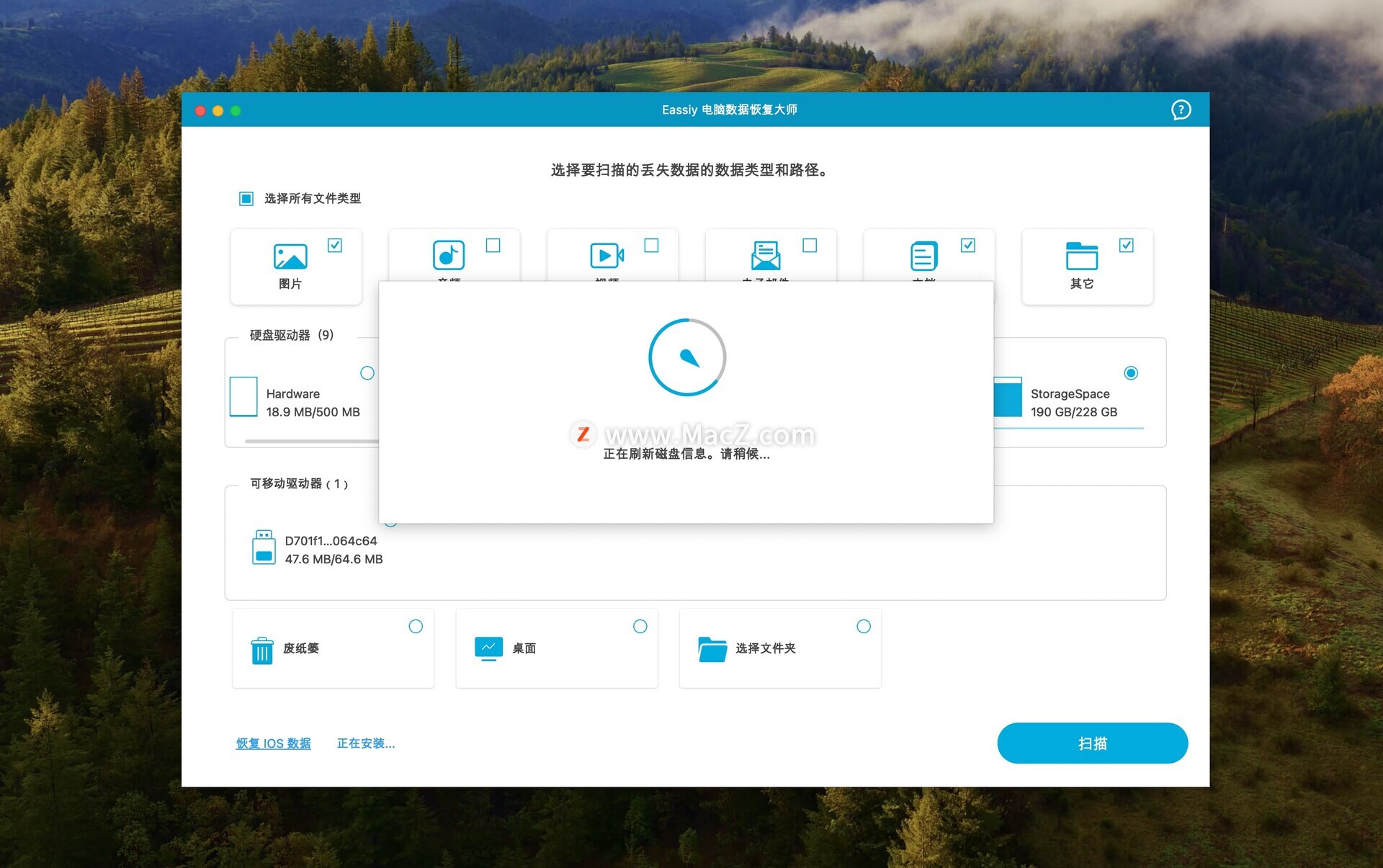Screen dimensions: 1383x868
Task: Click the document type icon
Action: coord(923,256)
